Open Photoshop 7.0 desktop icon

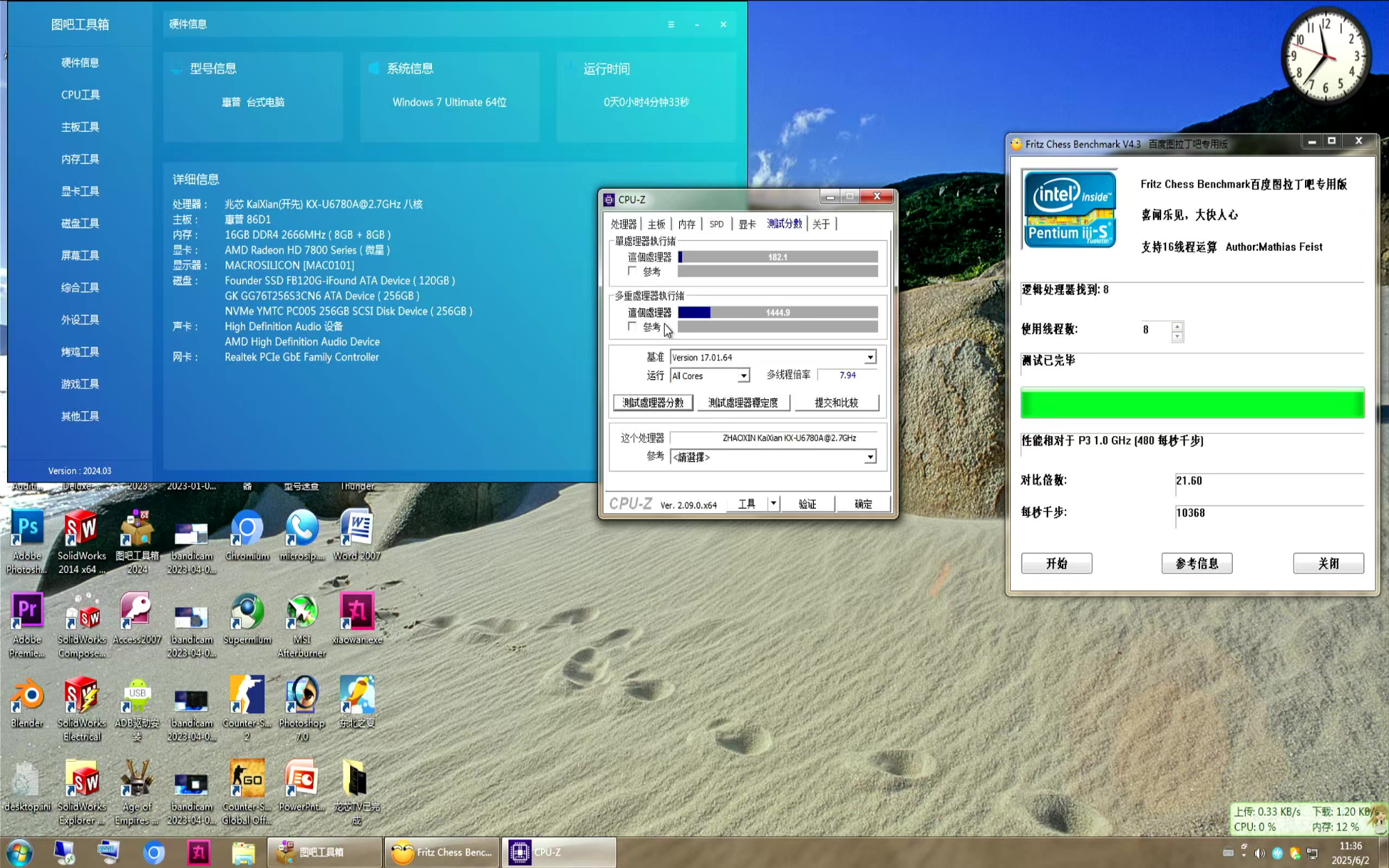[302, 708]
